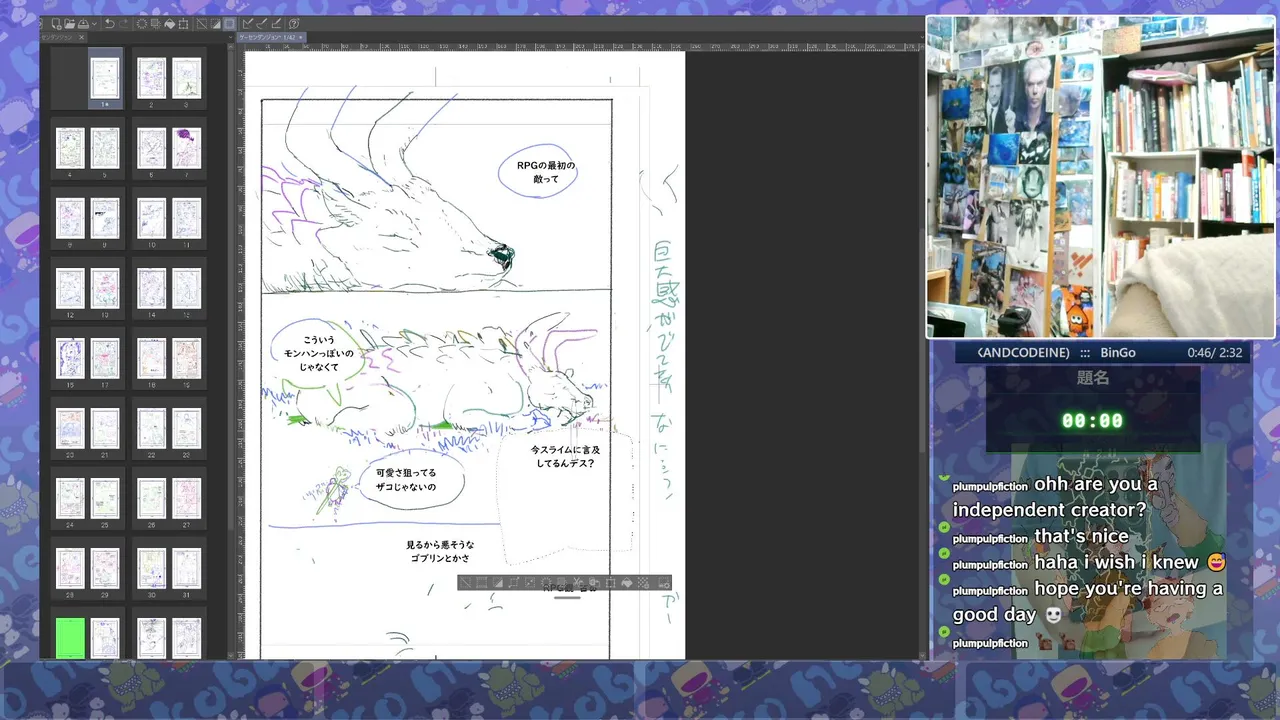The image size is (1280, 720).
Task: Click Scale/Rotate on the selection launcher
Action: (610, 583)
